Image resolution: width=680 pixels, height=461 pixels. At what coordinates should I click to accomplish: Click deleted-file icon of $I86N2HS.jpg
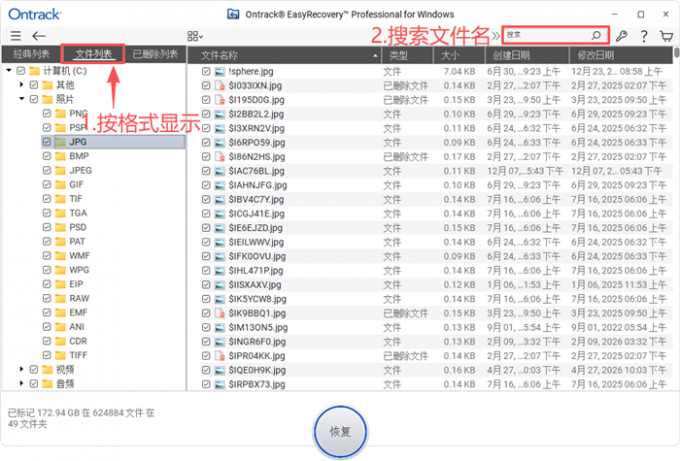pyautogui.click(x=220, y=157)
